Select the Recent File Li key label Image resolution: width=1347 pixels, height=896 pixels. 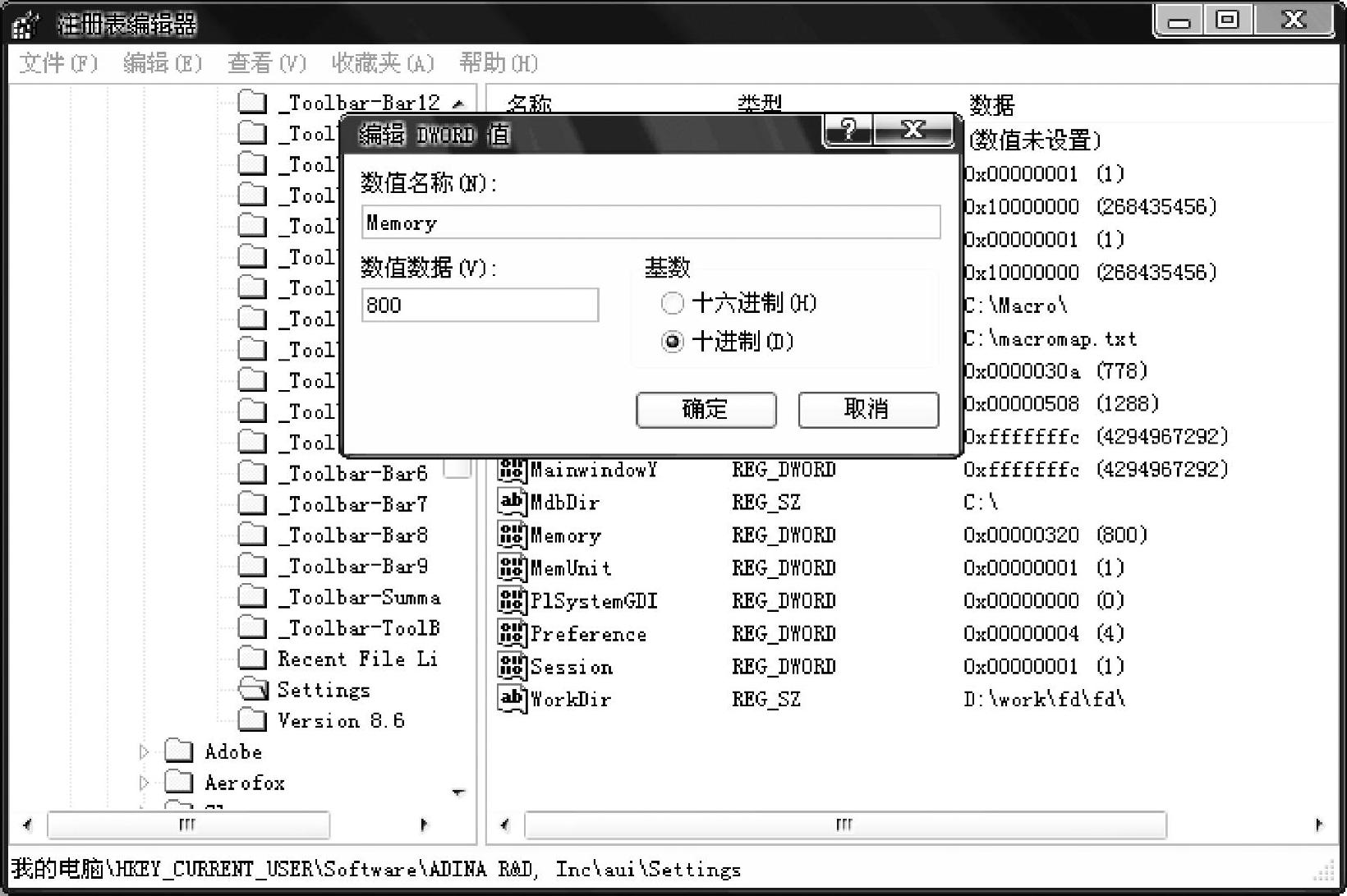(357, 659)
